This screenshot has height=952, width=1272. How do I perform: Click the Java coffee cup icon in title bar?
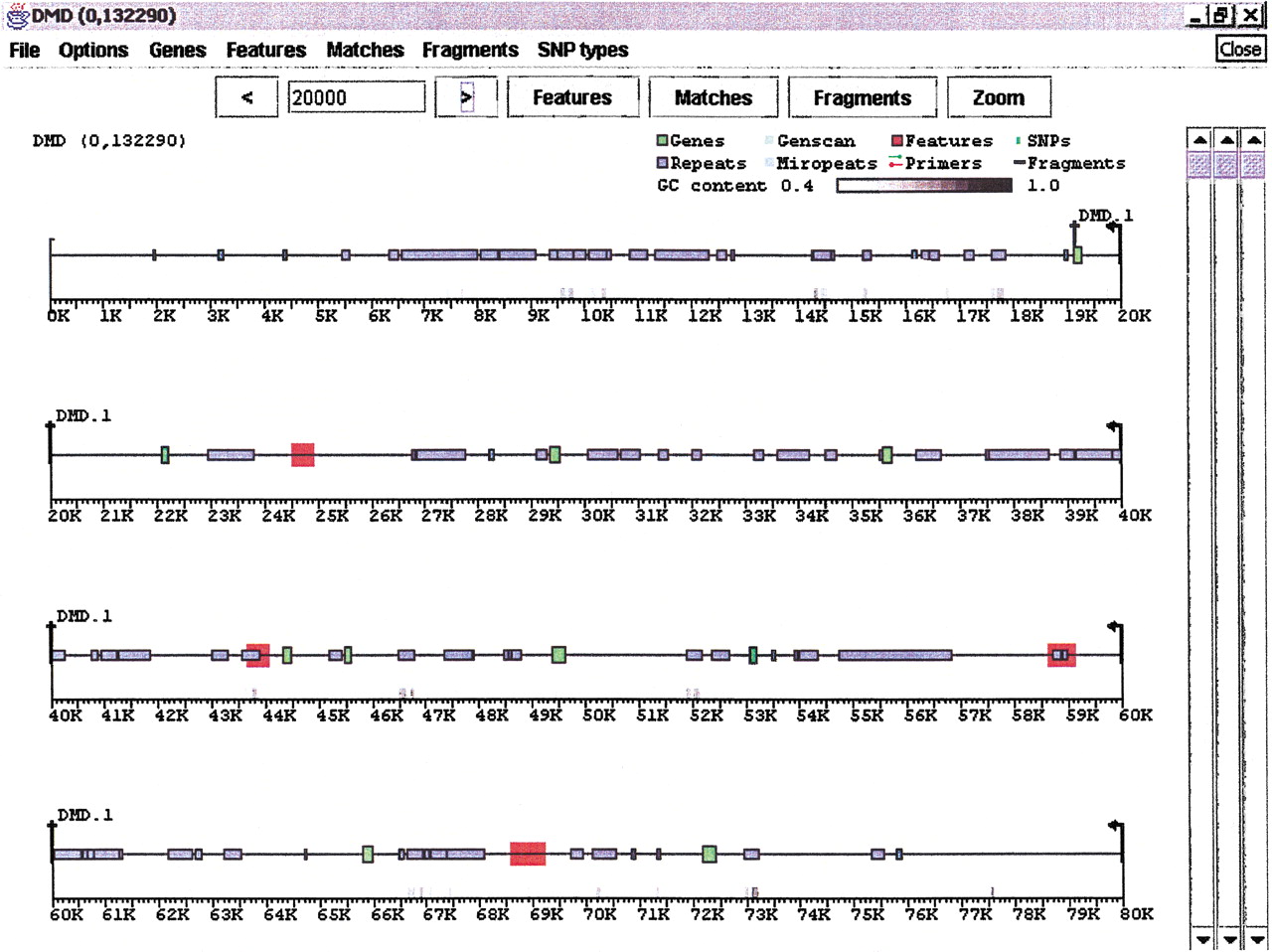[x=16, y=16]
